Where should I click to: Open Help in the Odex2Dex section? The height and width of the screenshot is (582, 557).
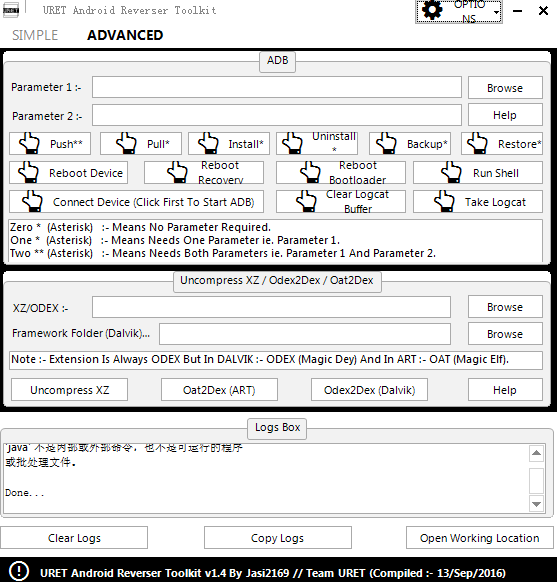pyautogui.click(x=505, y=390)
